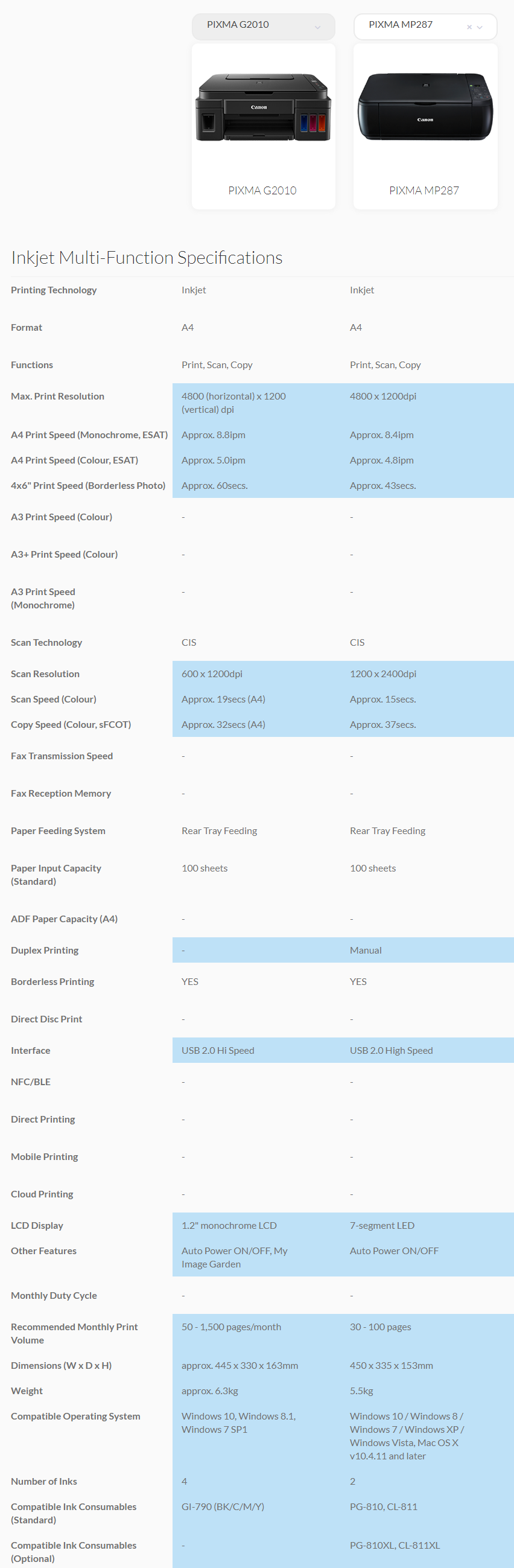
Task: Open the PIXMA G2010 product dropdown
Action: (x=264, y=26)
